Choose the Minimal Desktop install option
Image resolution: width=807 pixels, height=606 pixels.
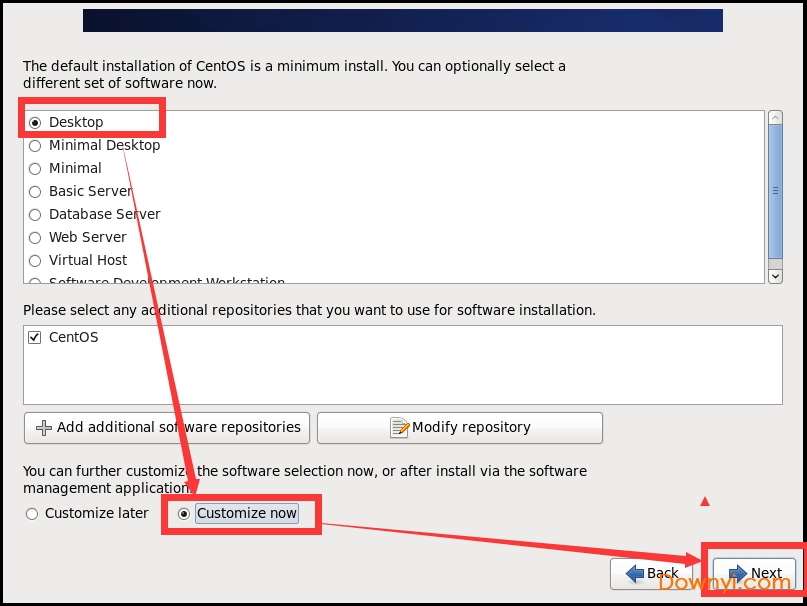click(35, 145)
